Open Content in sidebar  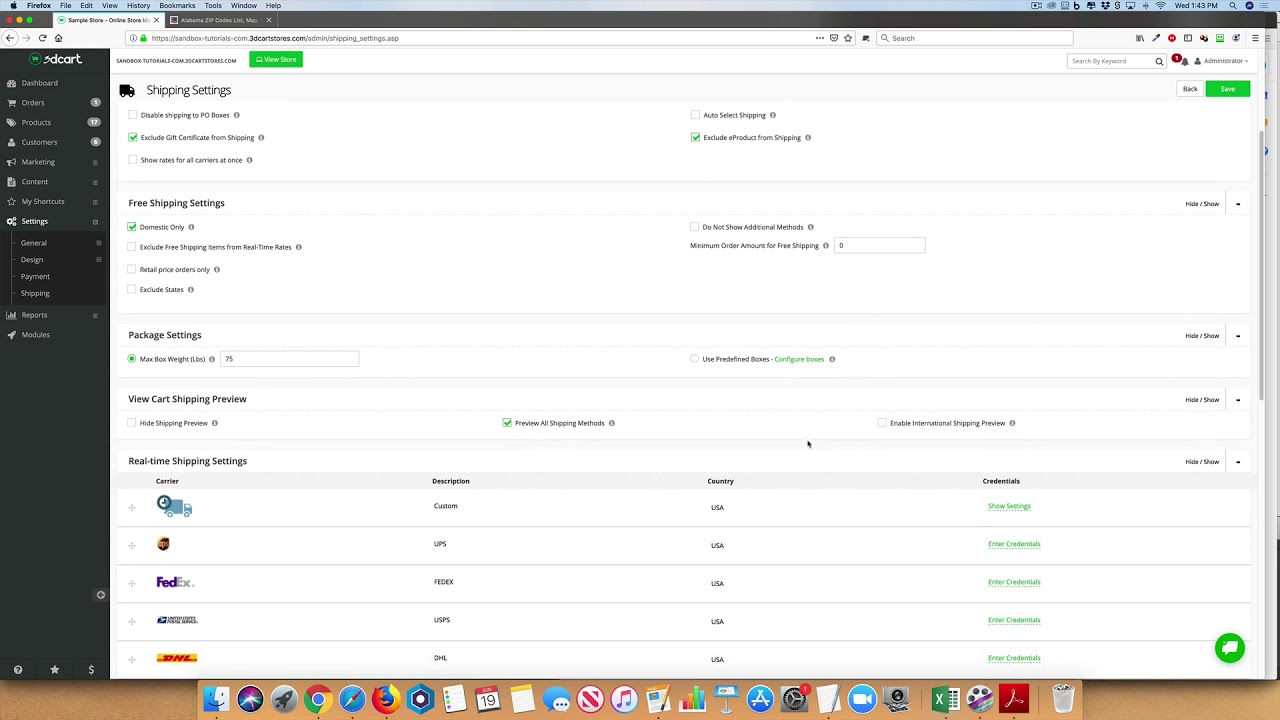click(x=35, y=182)
